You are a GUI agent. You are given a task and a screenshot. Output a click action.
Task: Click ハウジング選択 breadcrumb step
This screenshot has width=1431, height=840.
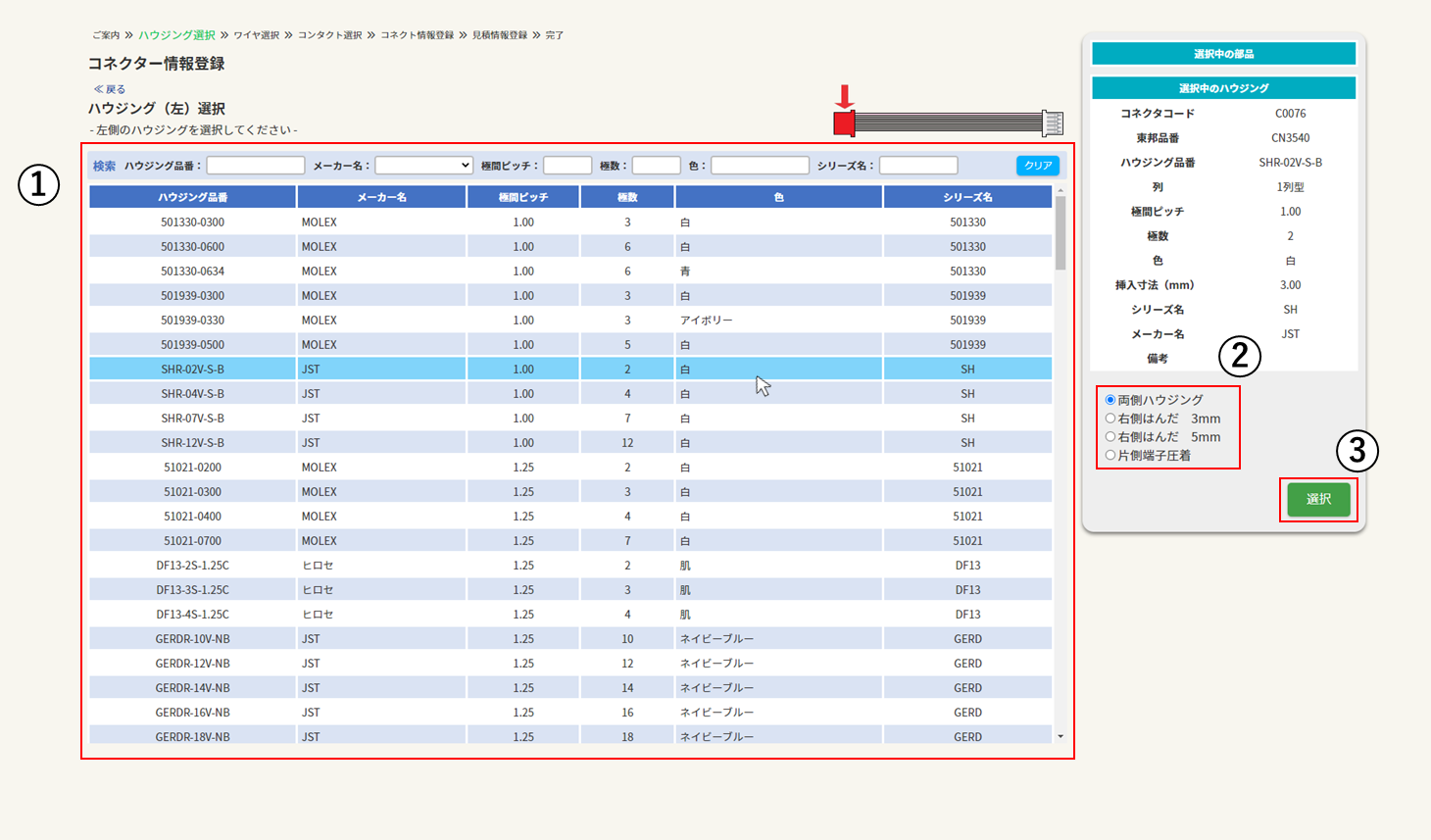pyautogui.click(x=176, y=35)
